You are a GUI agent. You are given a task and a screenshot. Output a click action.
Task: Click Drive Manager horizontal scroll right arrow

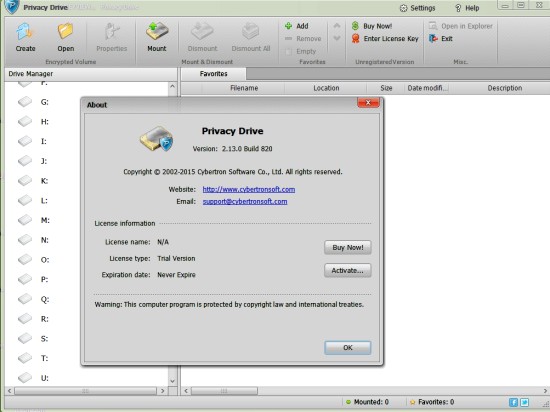(x=162, y=391)
